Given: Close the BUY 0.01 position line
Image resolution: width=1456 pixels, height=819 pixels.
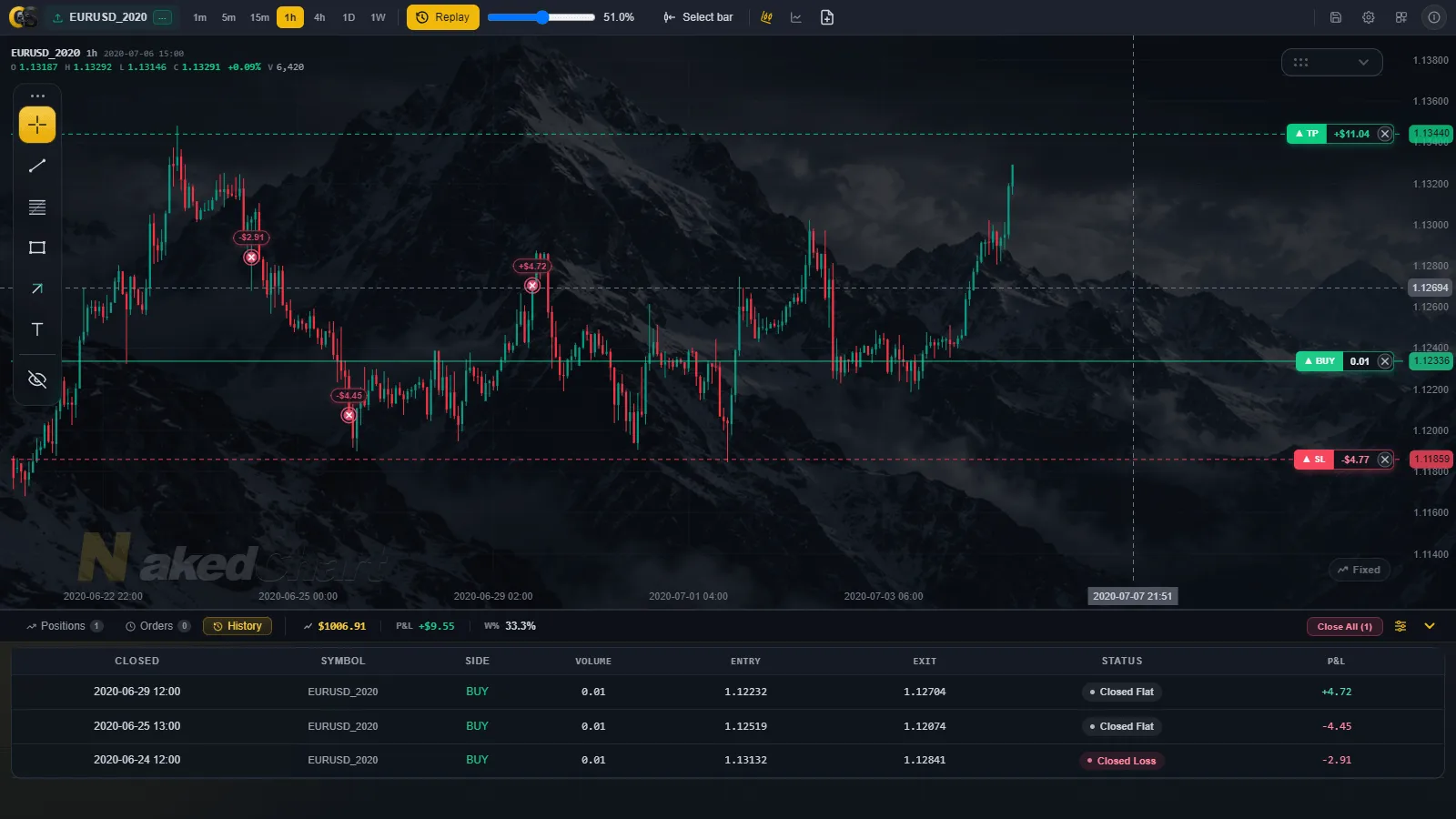Looking at the screenshot, I should pyautogui.click(x=1385, y=361).
